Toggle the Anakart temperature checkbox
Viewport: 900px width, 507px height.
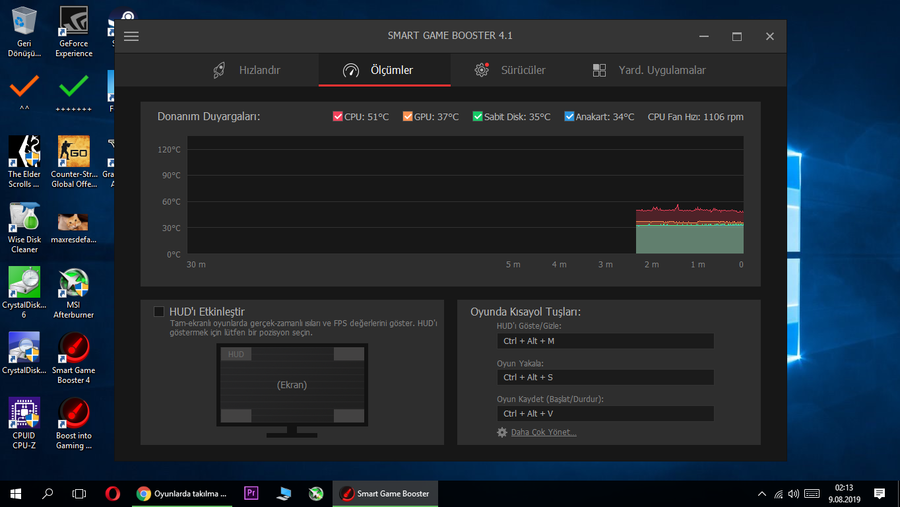coord(569,117)
